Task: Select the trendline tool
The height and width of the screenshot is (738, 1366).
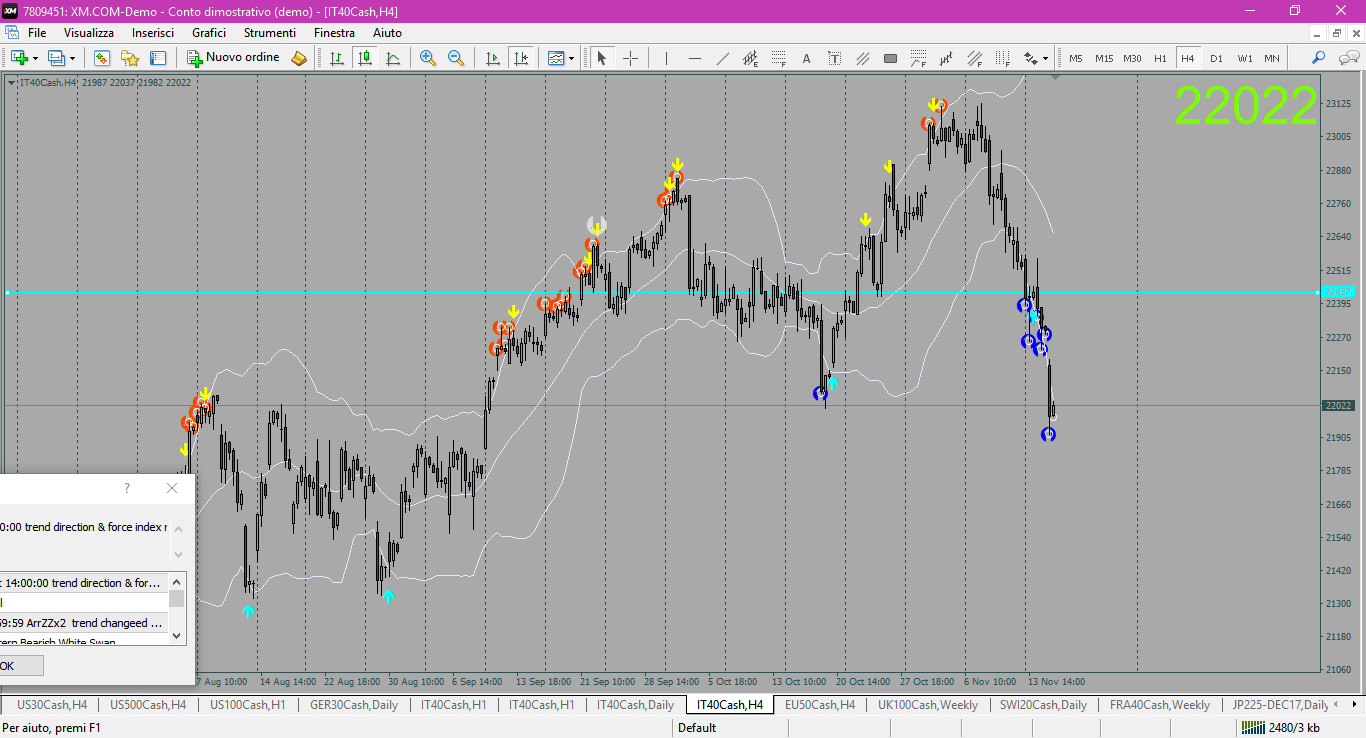Action: pyautogui.click(x=722, y=58)
